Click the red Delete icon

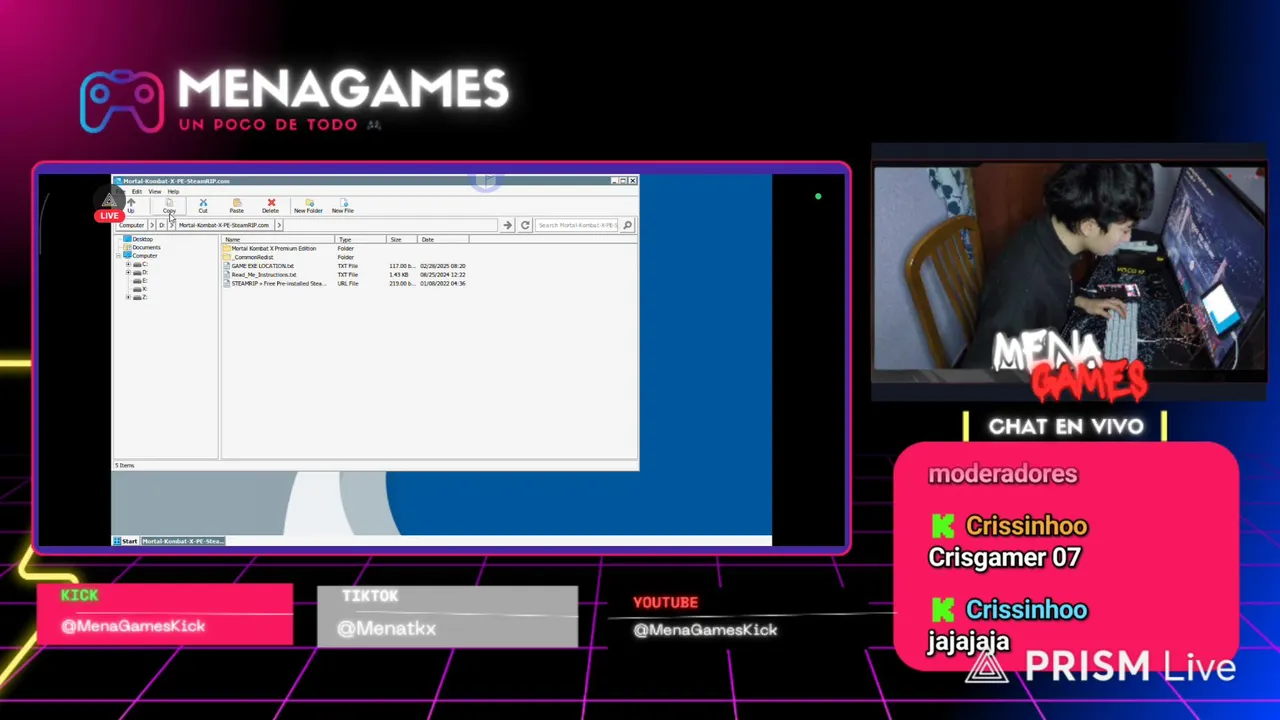[271, 202]
